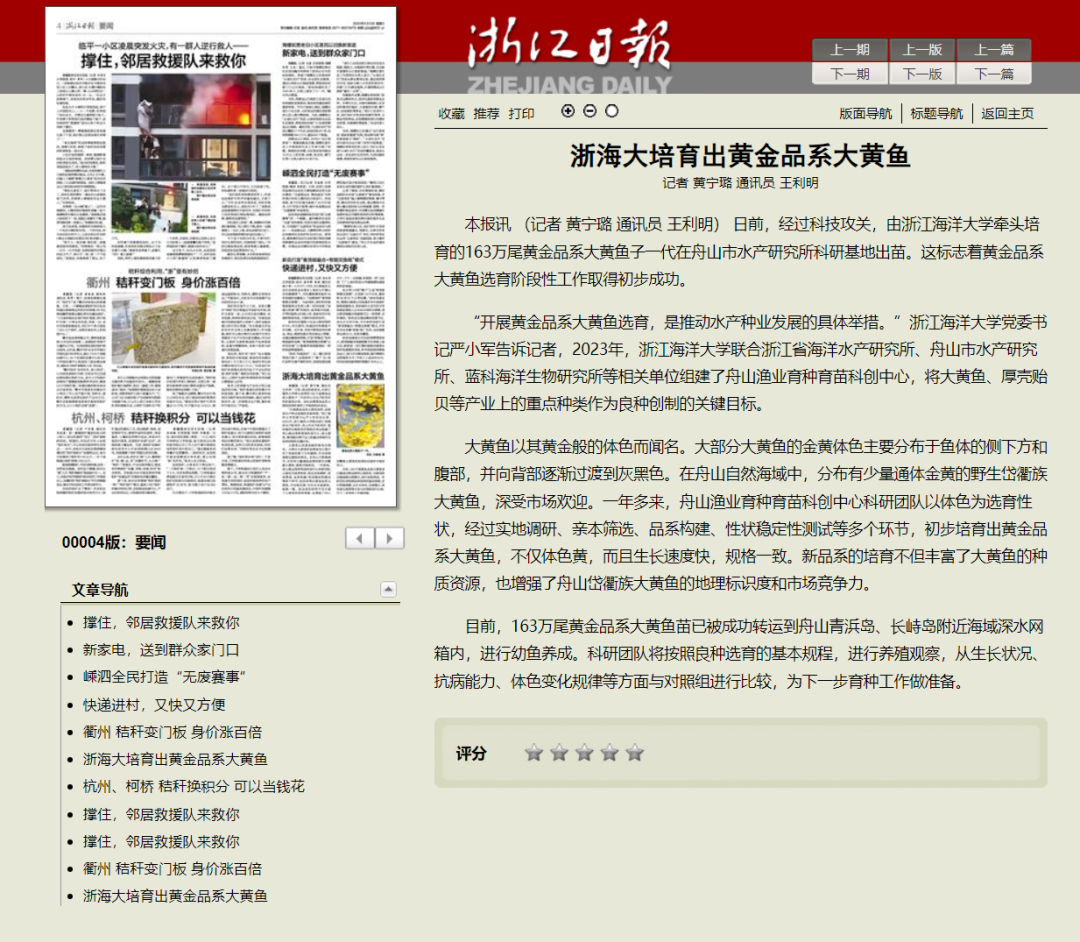Click the 00004版:要闻 page label
The height and width of the screenshot is (942, 1080).
114,543
